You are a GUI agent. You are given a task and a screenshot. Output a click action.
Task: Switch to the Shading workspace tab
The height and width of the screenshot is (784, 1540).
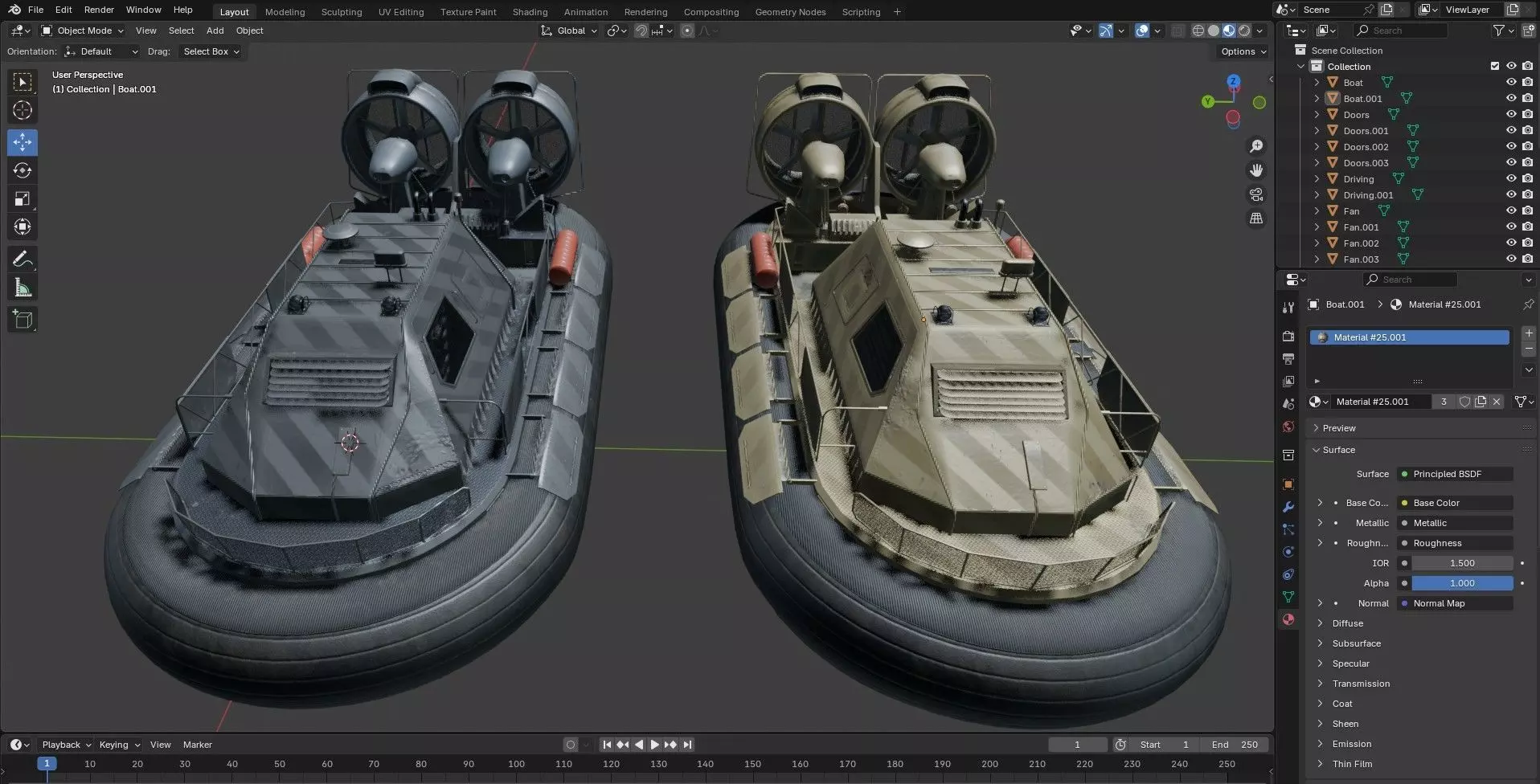[x=530, y=12]
